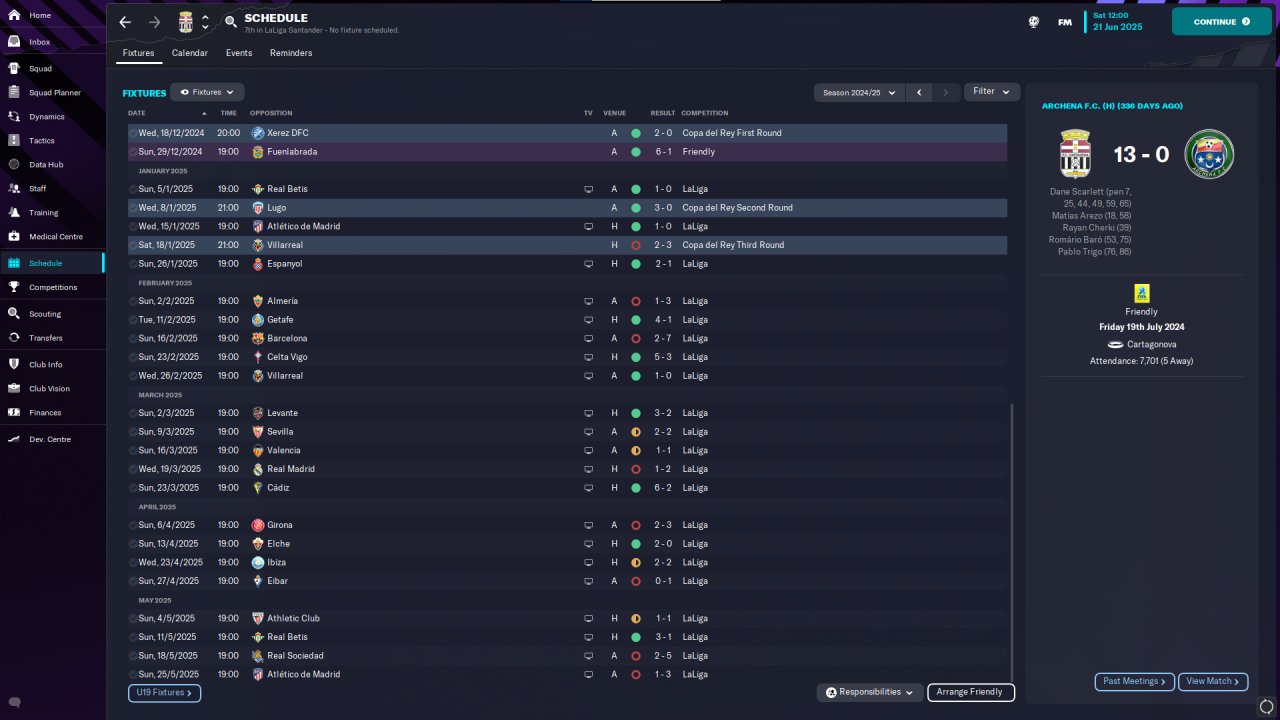Open the help icon beside FM
Image resolution: width=1280 pixels, height=720 pixels.
tap(1034, 22)
